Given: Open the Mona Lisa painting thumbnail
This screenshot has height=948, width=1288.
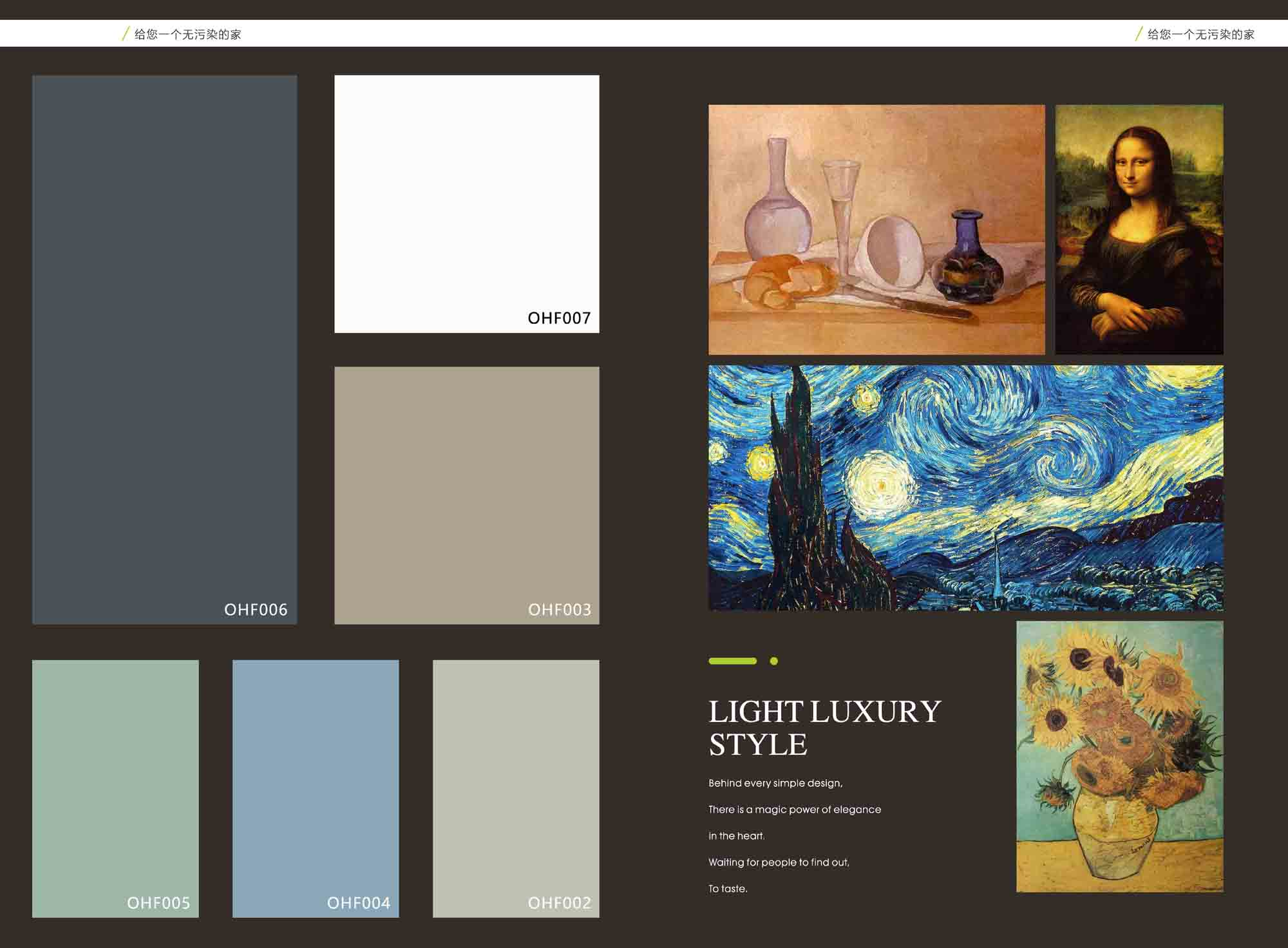Looking at the screenshot, I should pyautogui.click(x=1139, y=230).
